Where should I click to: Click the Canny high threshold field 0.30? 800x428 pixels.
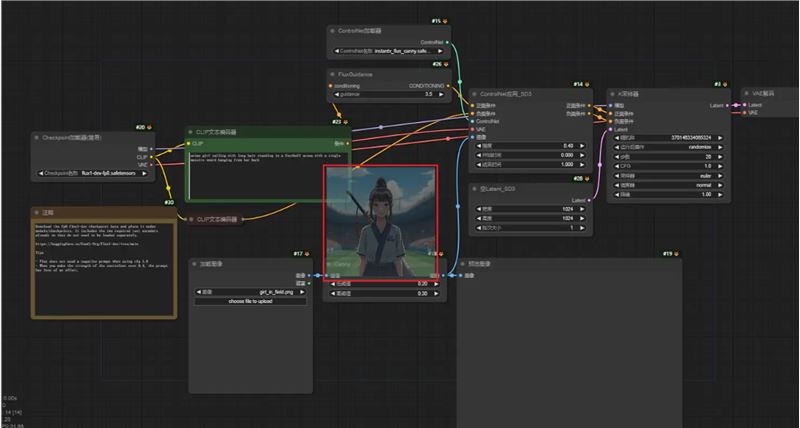point(385,294)
